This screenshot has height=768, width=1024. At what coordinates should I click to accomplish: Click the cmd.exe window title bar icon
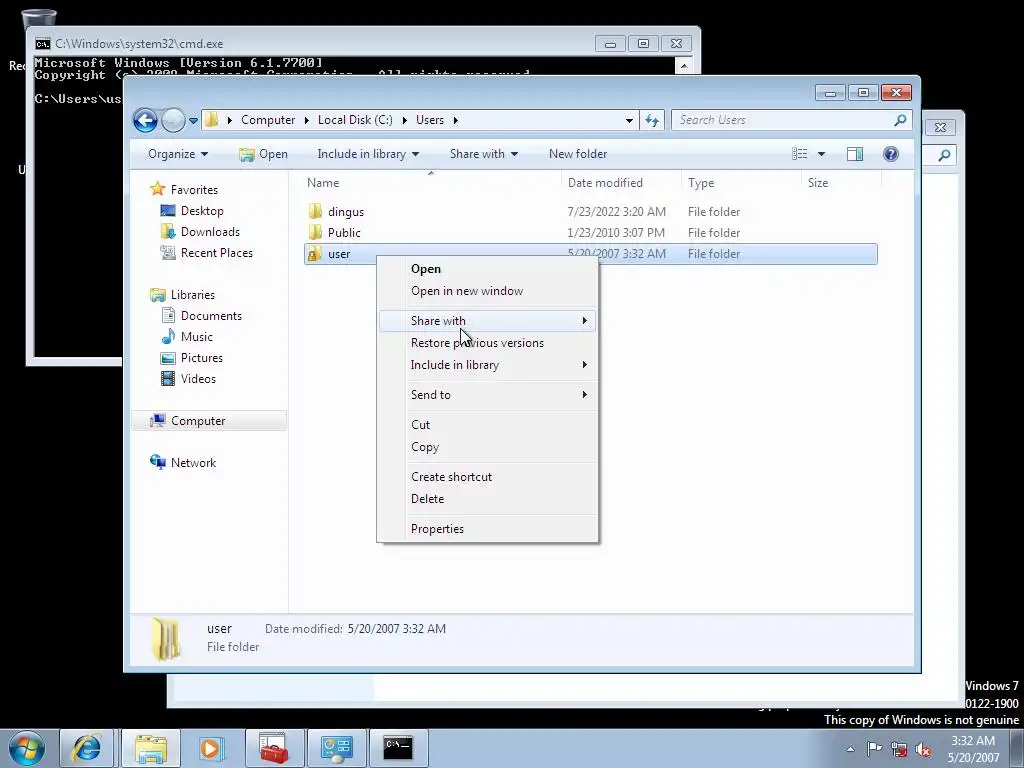[43, 44]
